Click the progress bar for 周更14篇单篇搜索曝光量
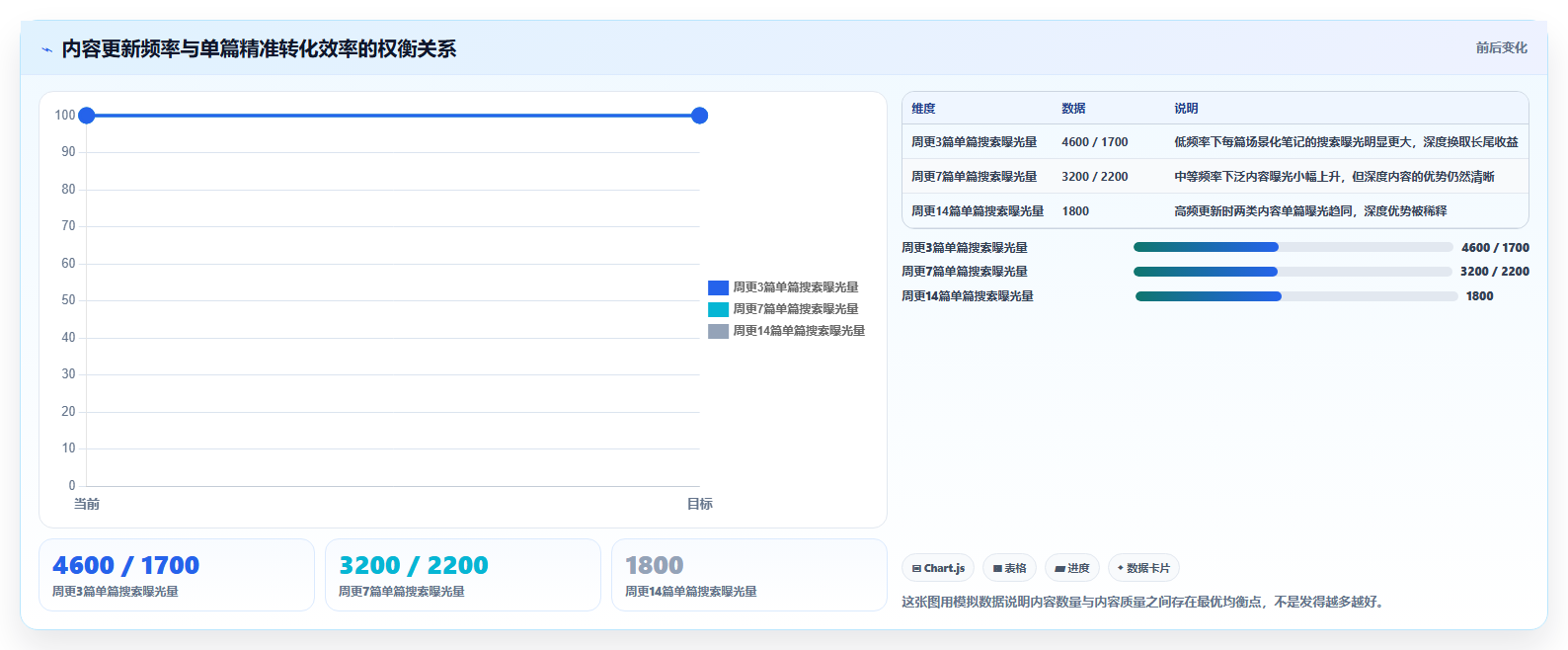The width and height of the screenshot is (1568, 650). (1296, 296)
